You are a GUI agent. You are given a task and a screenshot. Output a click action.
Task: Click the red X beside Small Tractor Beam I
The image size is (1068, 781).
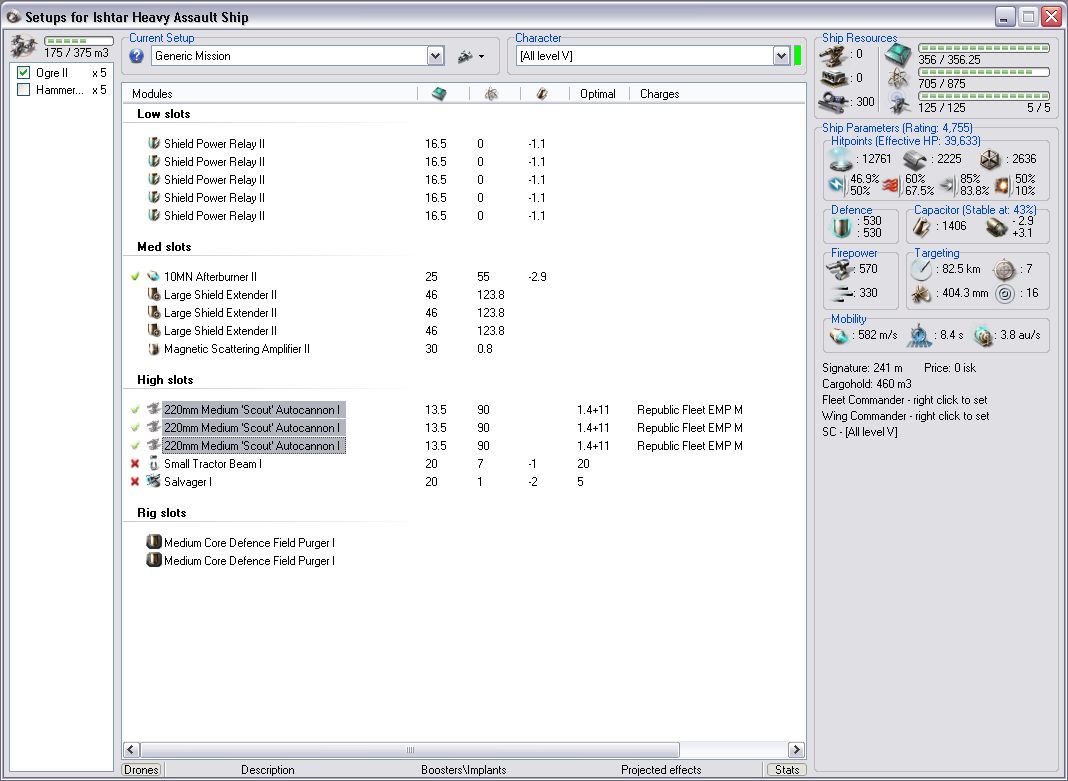click(135, 464)
